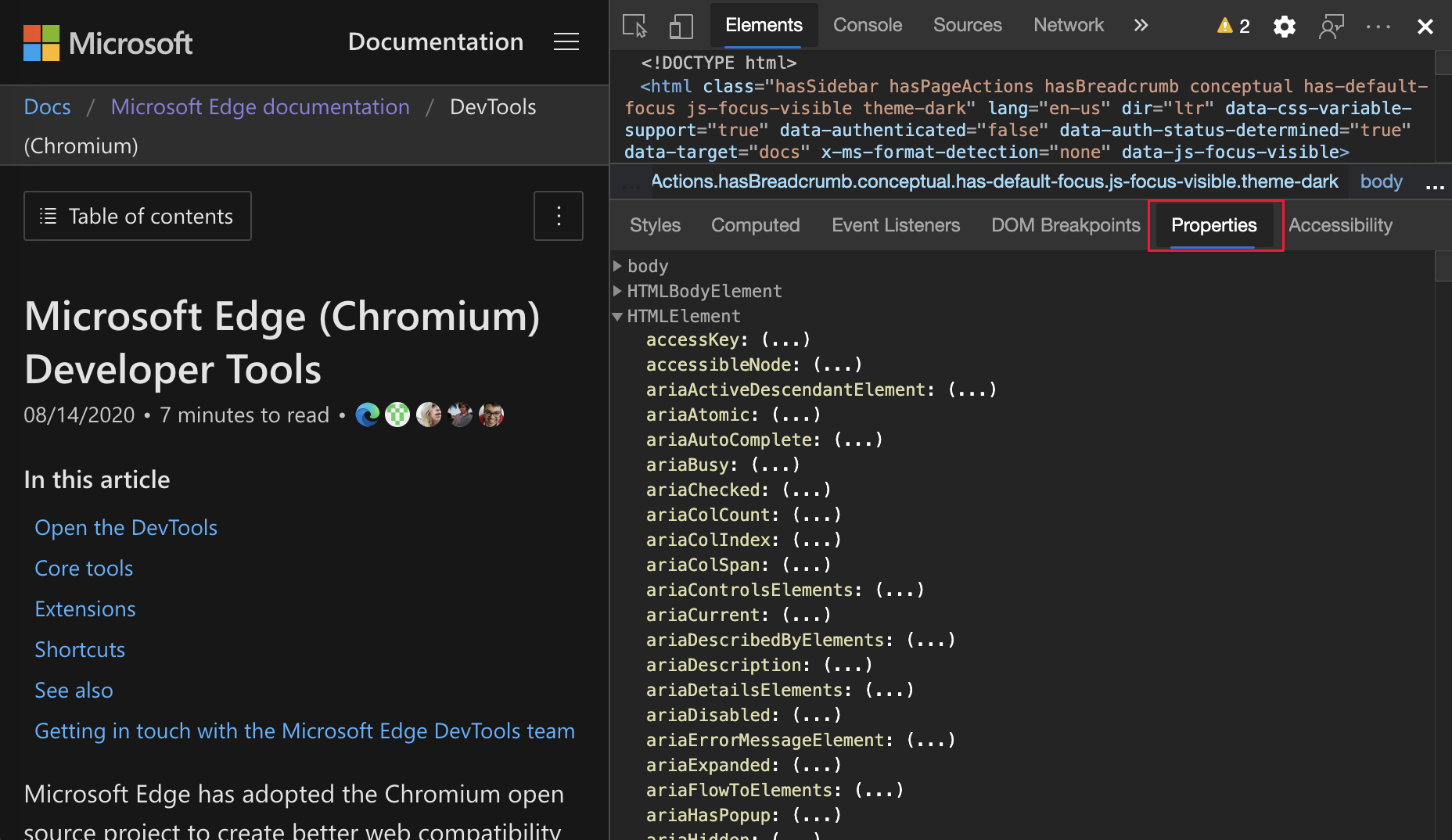
Task: Click the article options vertical ellipsis
Action: (x=559, y=216)
